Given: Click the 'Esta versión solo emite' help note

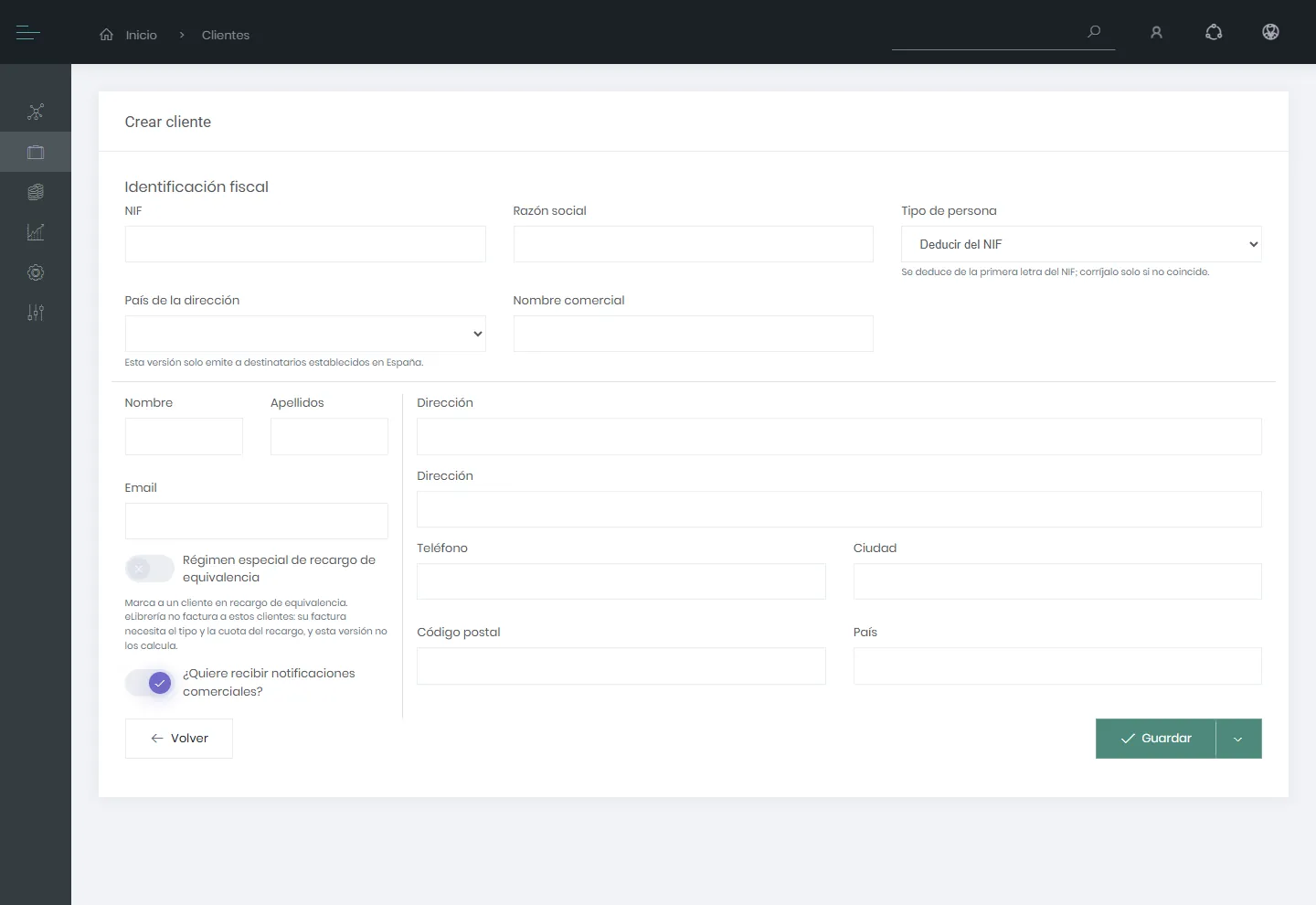Looking at the screenshot, I should click(274, 363).
